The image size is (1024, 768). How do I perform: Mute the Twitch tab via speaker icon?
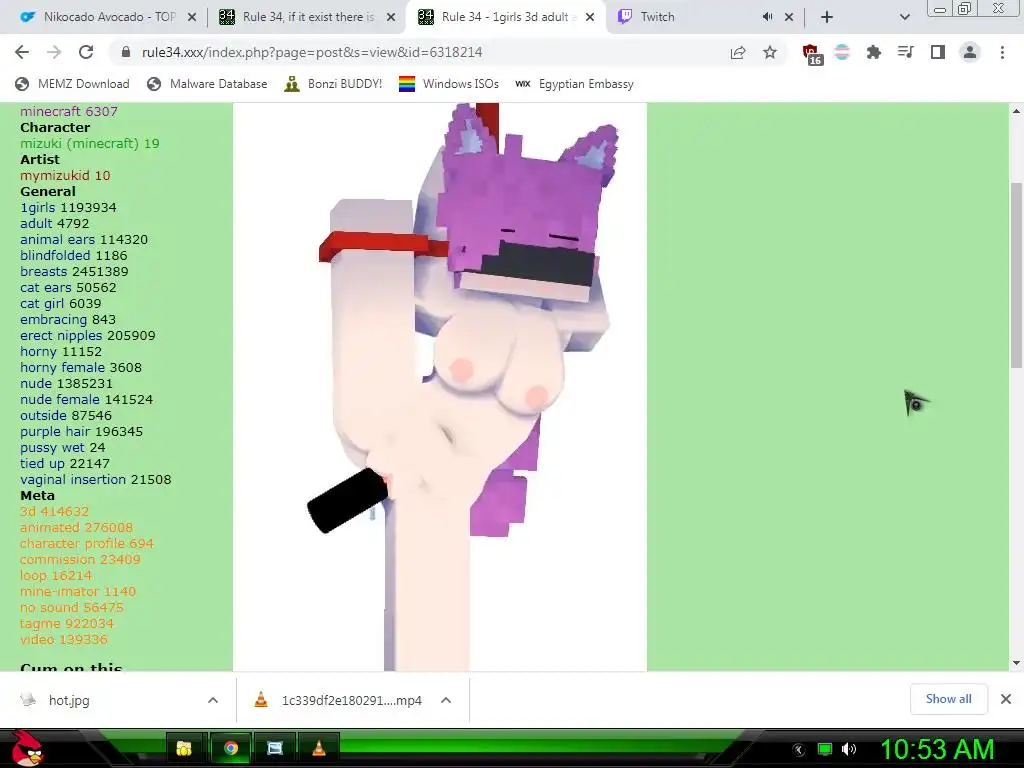tap(767, 17)
